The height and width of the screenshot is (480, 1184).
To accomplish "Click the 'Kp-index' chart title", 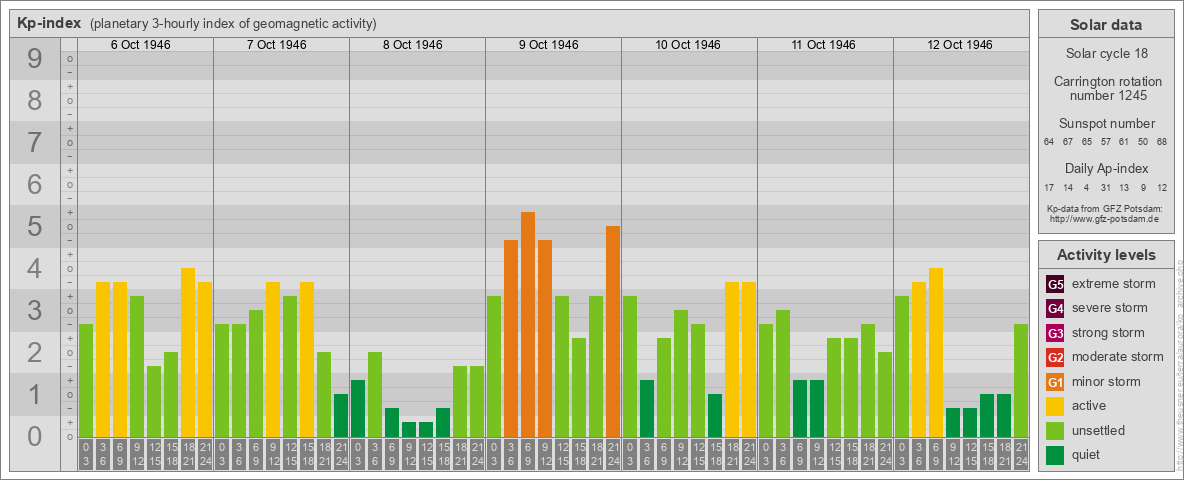I will click(49, 23).
